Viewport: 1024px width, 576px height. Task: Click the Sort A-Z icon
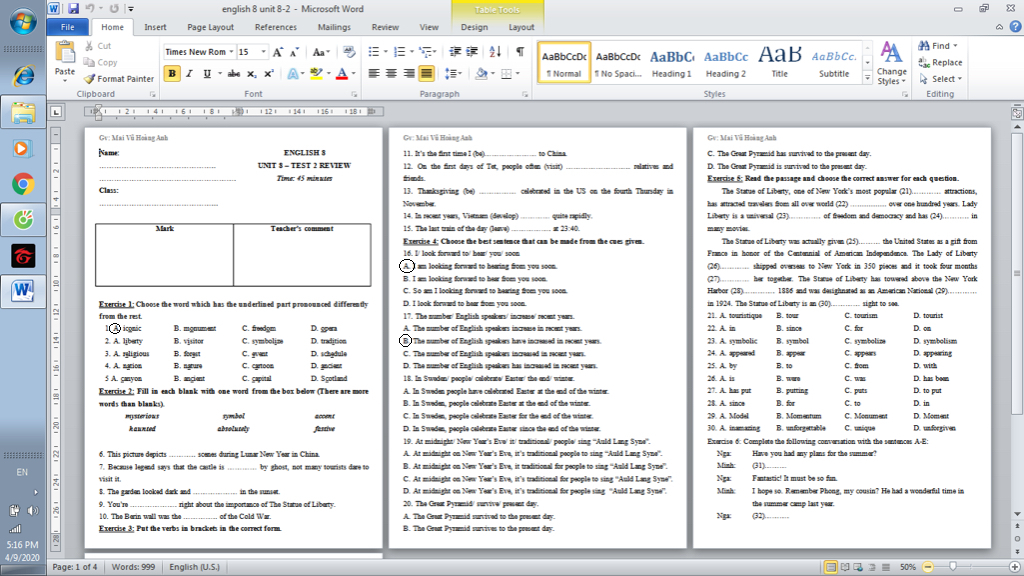pyautogui.click(x=495, y=52)
